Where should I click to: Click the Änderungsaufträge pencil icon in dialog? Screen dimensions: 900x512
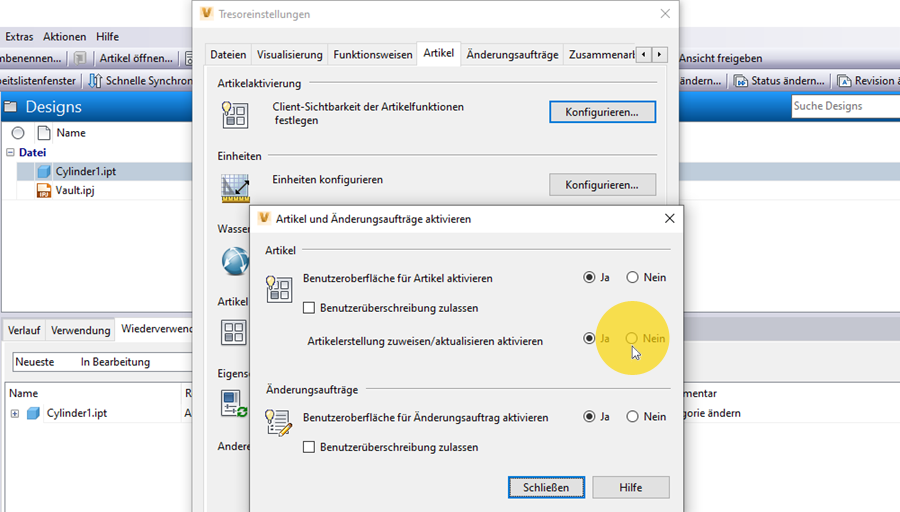279,423
